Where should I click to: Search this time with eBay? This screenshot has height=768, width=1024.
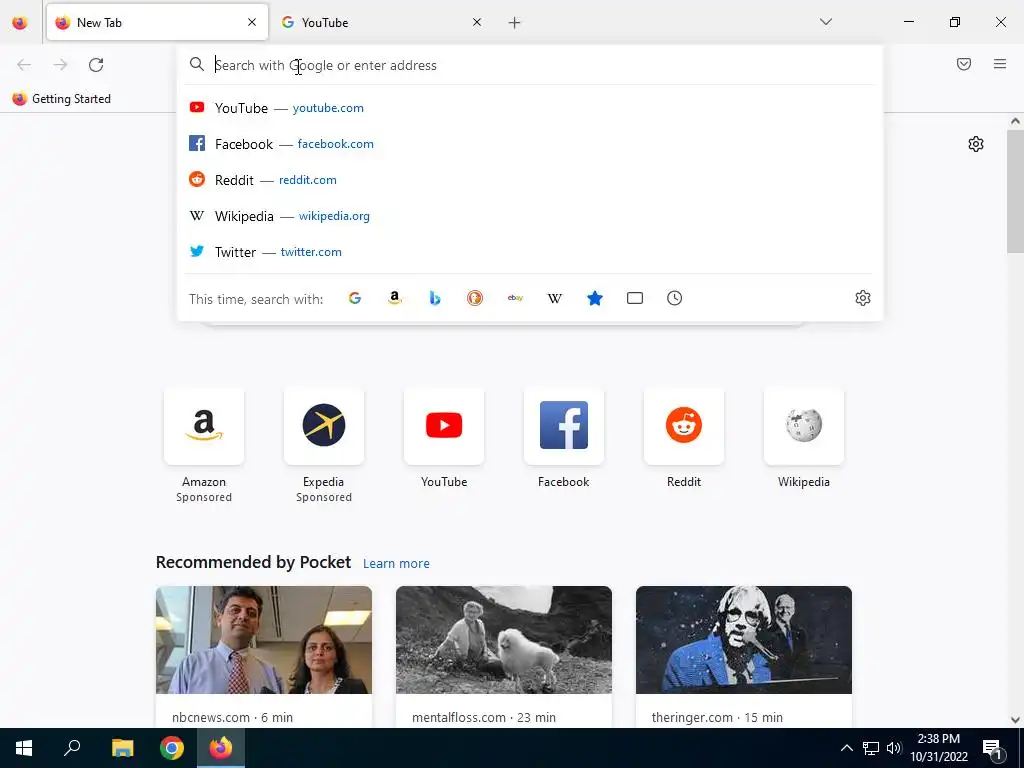click(x=515, y=298)
